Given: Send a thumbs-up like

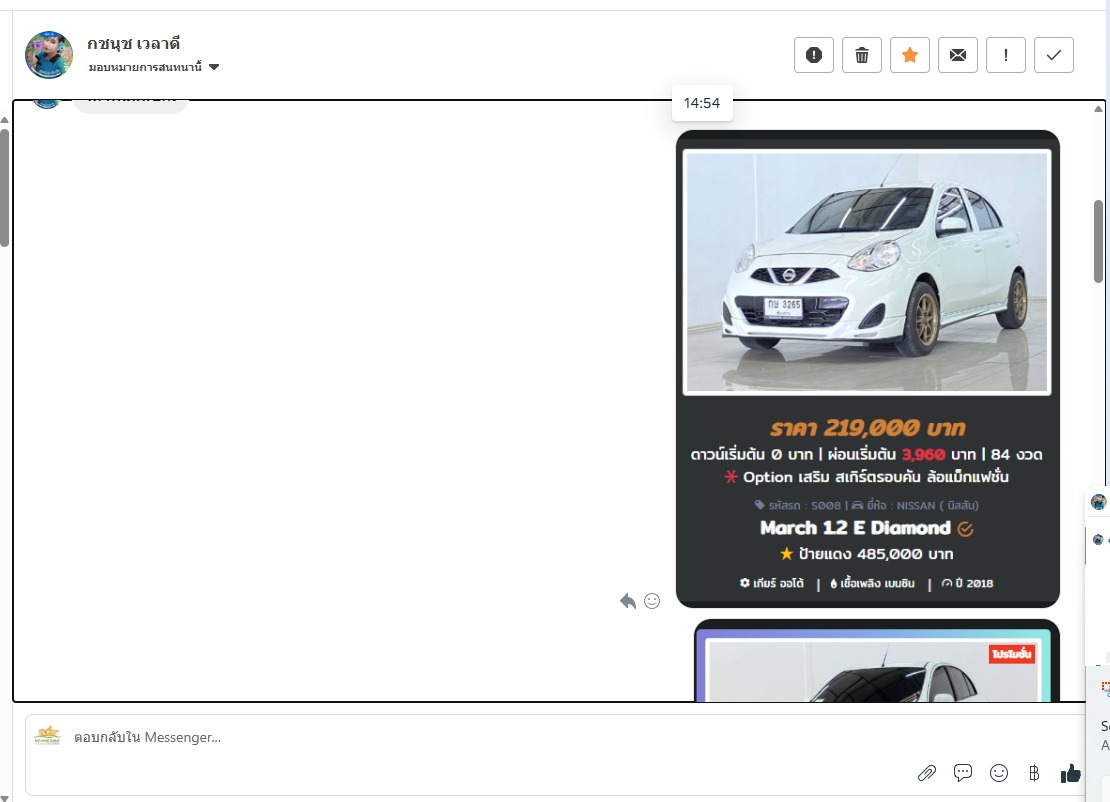Looking at the screenshot, I should [1070, 772].
